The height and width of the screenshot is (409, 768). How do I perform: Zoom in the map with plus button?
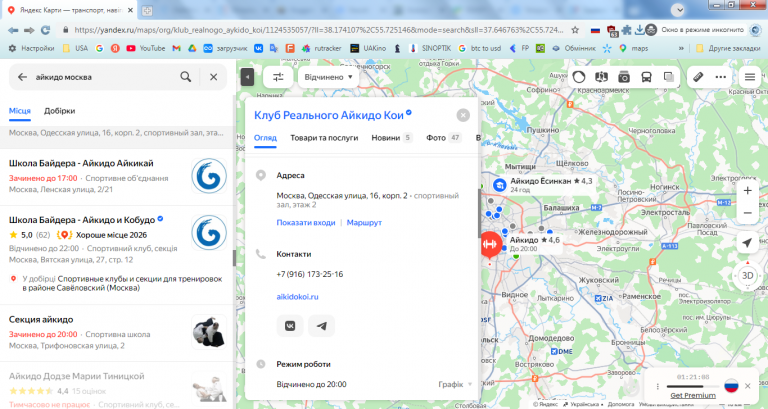747,191
